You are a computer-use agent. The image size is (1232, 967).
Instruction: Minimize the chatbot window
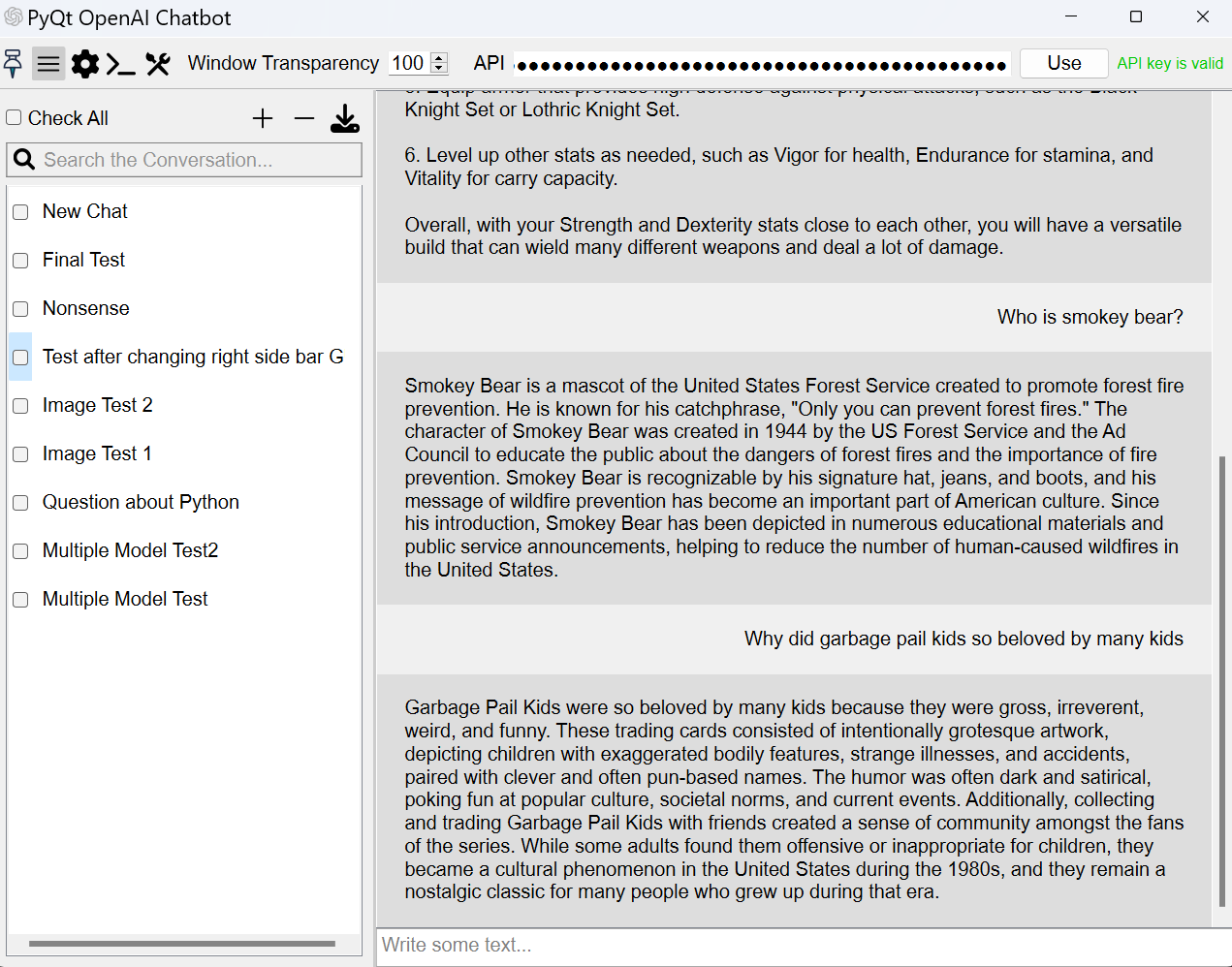pyautogui.click(x=1071, y=16)
